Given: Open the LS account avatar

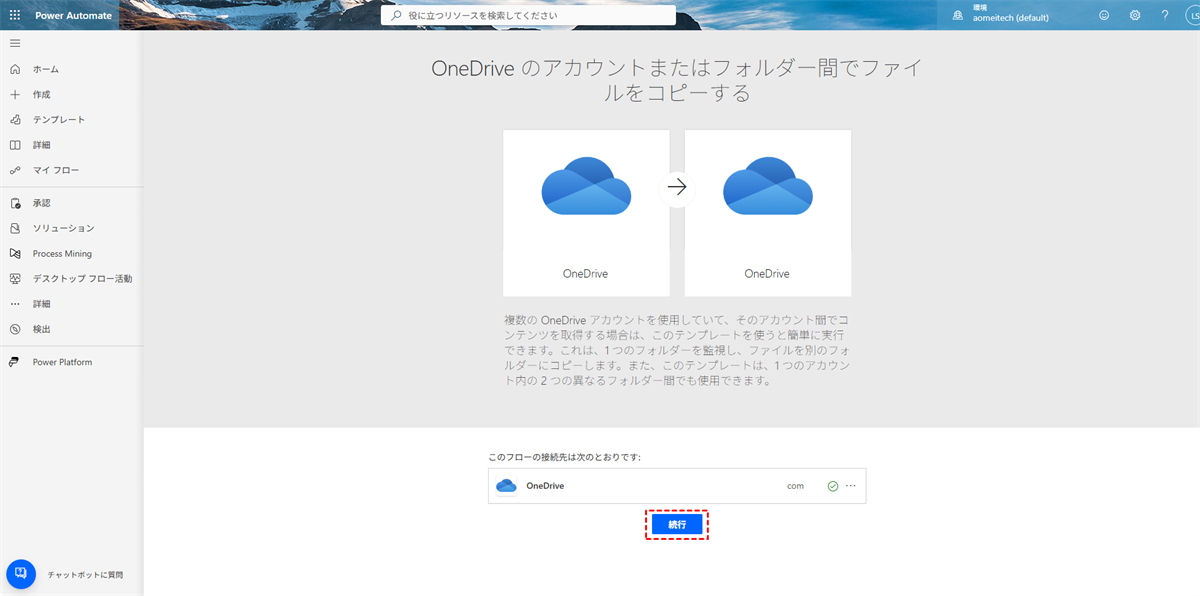Looking at the screenshot, I should click(x=1192, y=15).
